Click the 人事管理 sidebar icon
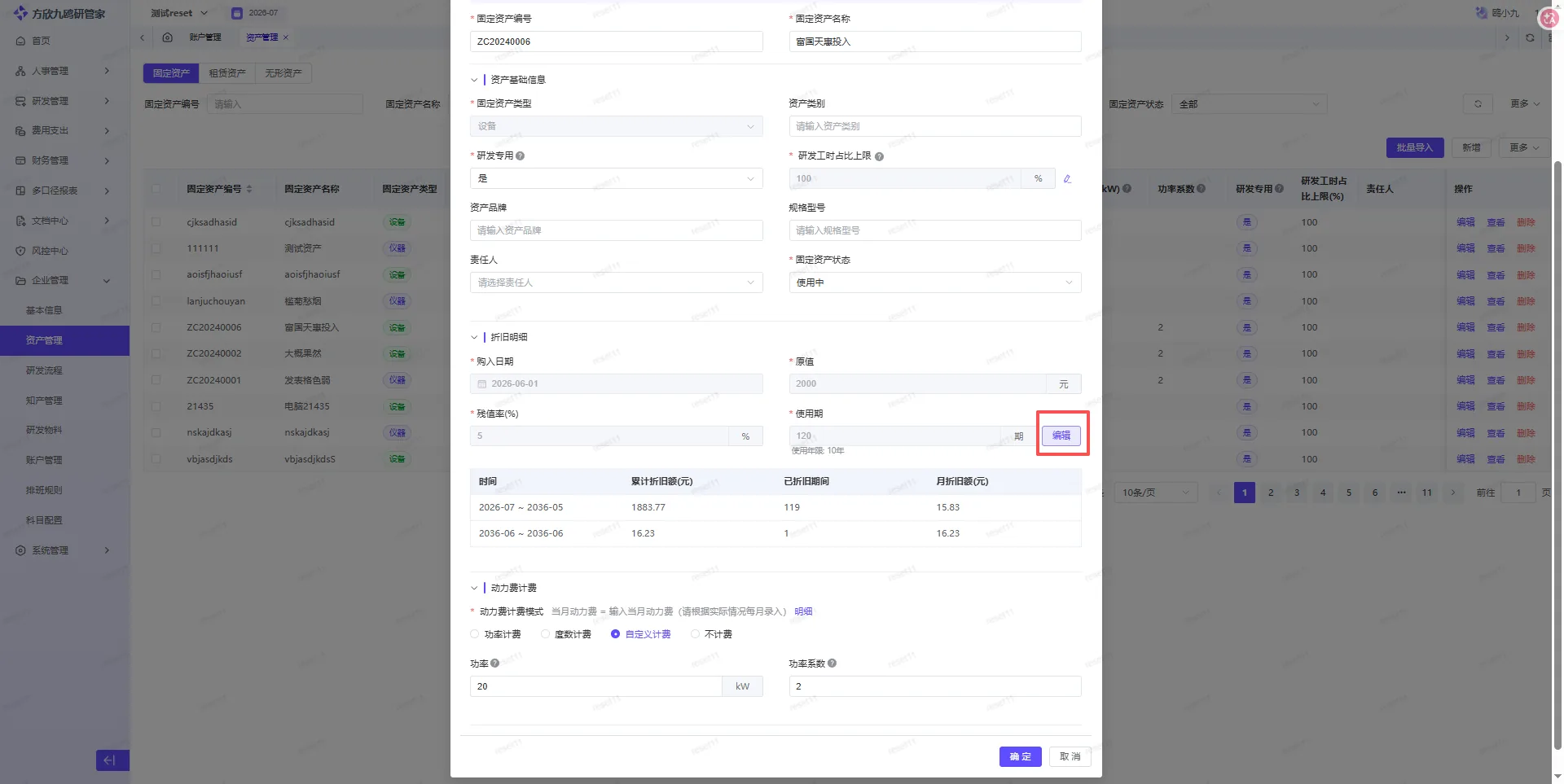Image resolution: width=1564 pixels, height=784 pixels. 20,71
